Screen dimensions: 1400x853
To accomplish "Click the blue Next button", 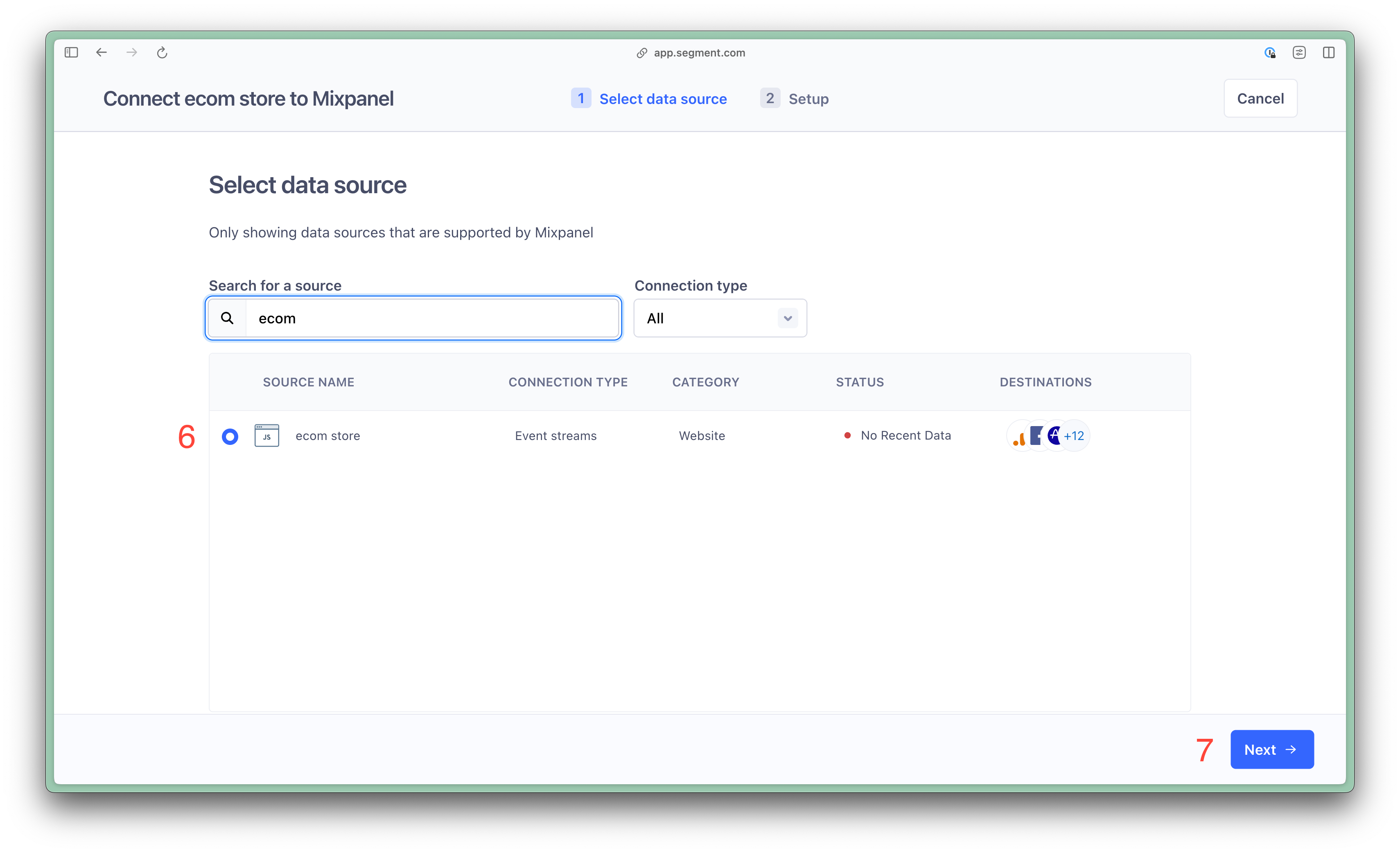I will pos(1271,749).
